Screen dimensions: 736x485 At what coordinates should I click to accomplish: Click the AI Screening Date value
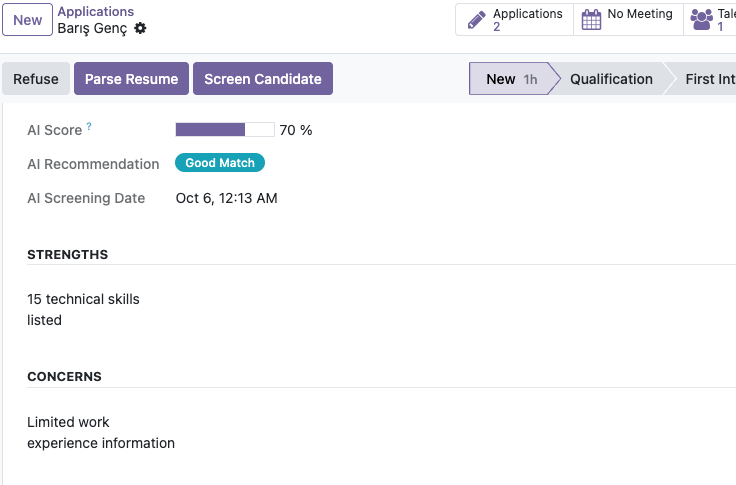(226, 198)
